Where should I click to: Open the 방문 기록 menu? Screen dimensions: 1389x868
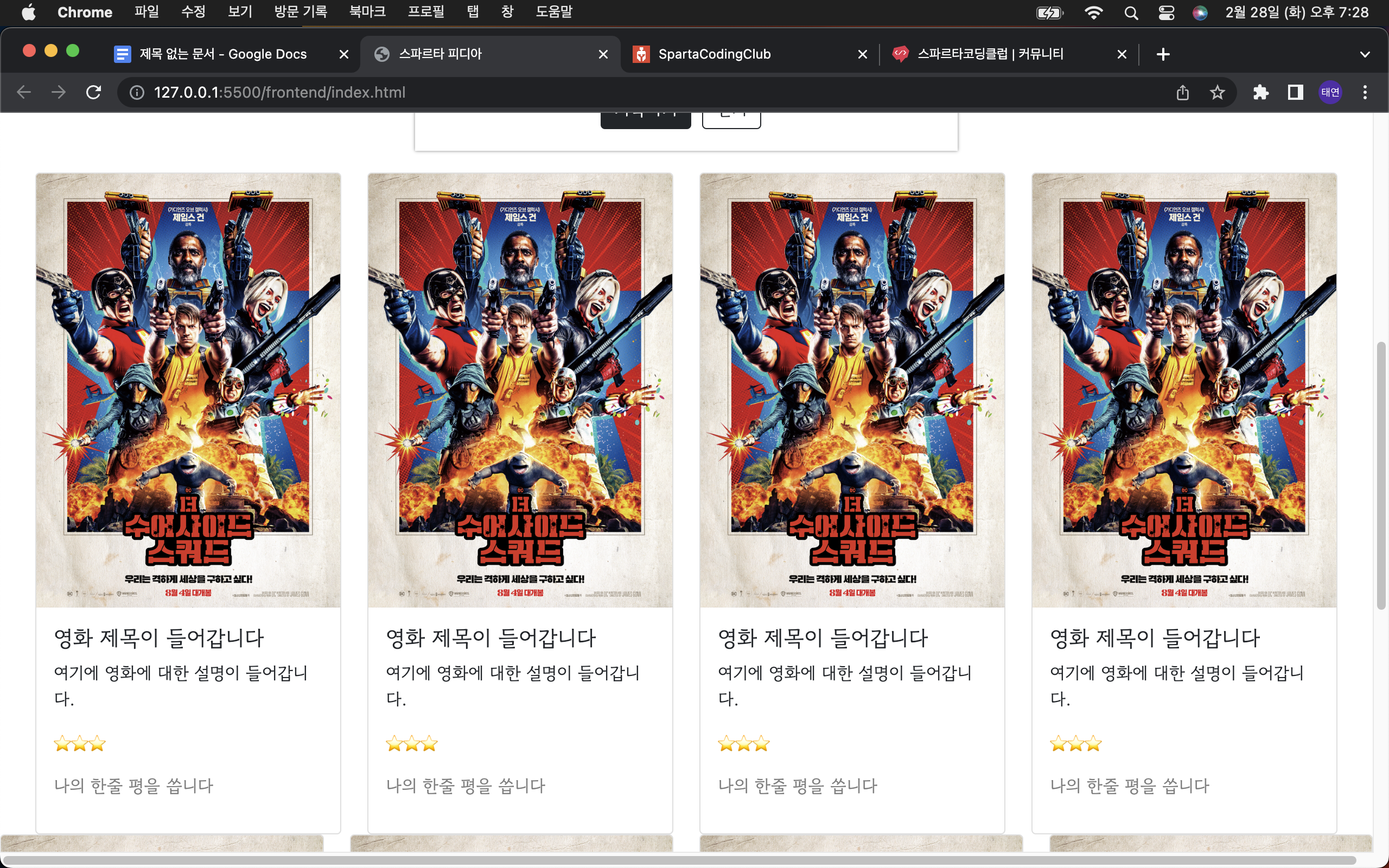coord(301,12)
